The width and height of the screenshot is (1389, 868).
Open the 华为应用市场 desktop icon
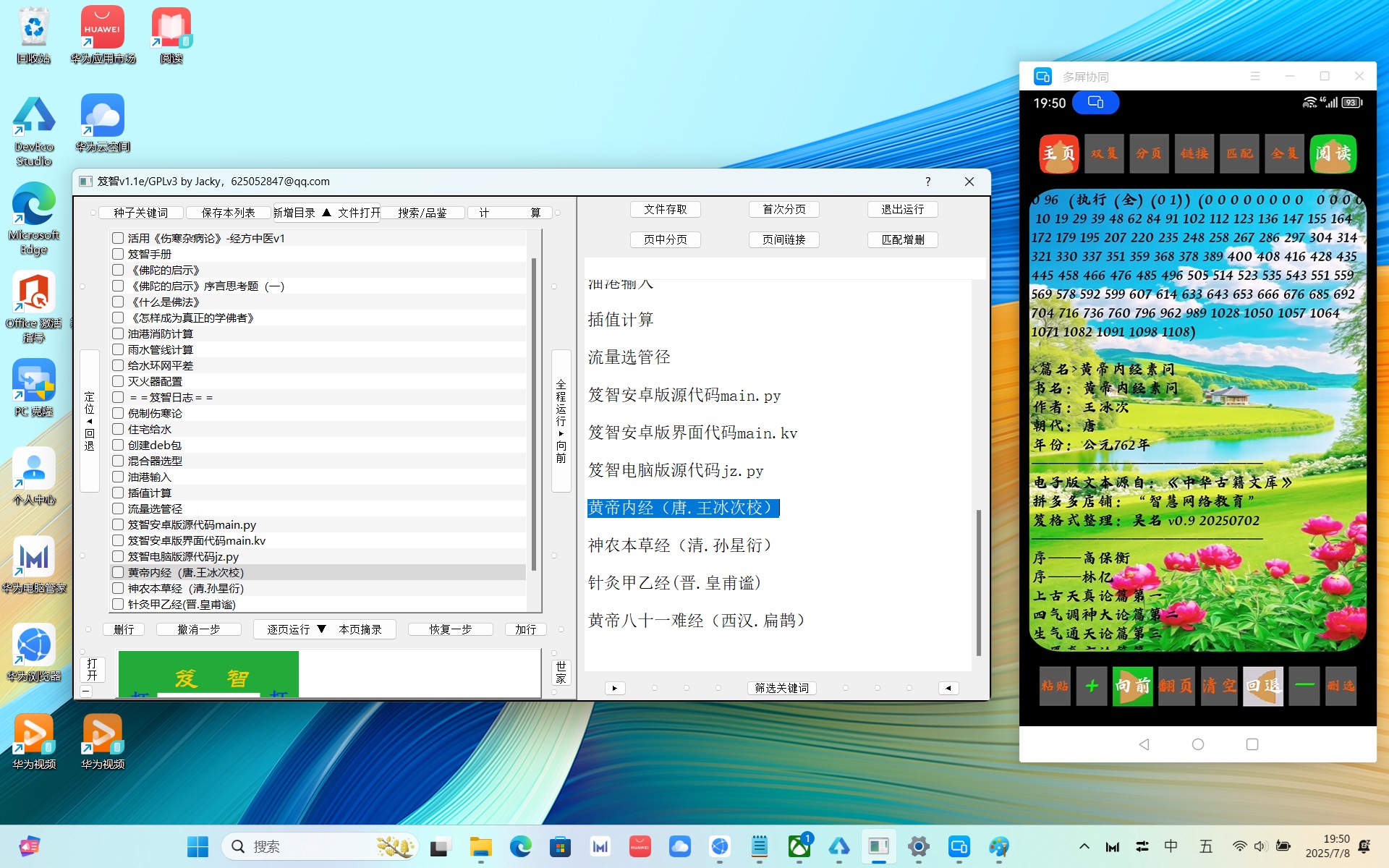[102, 36]
